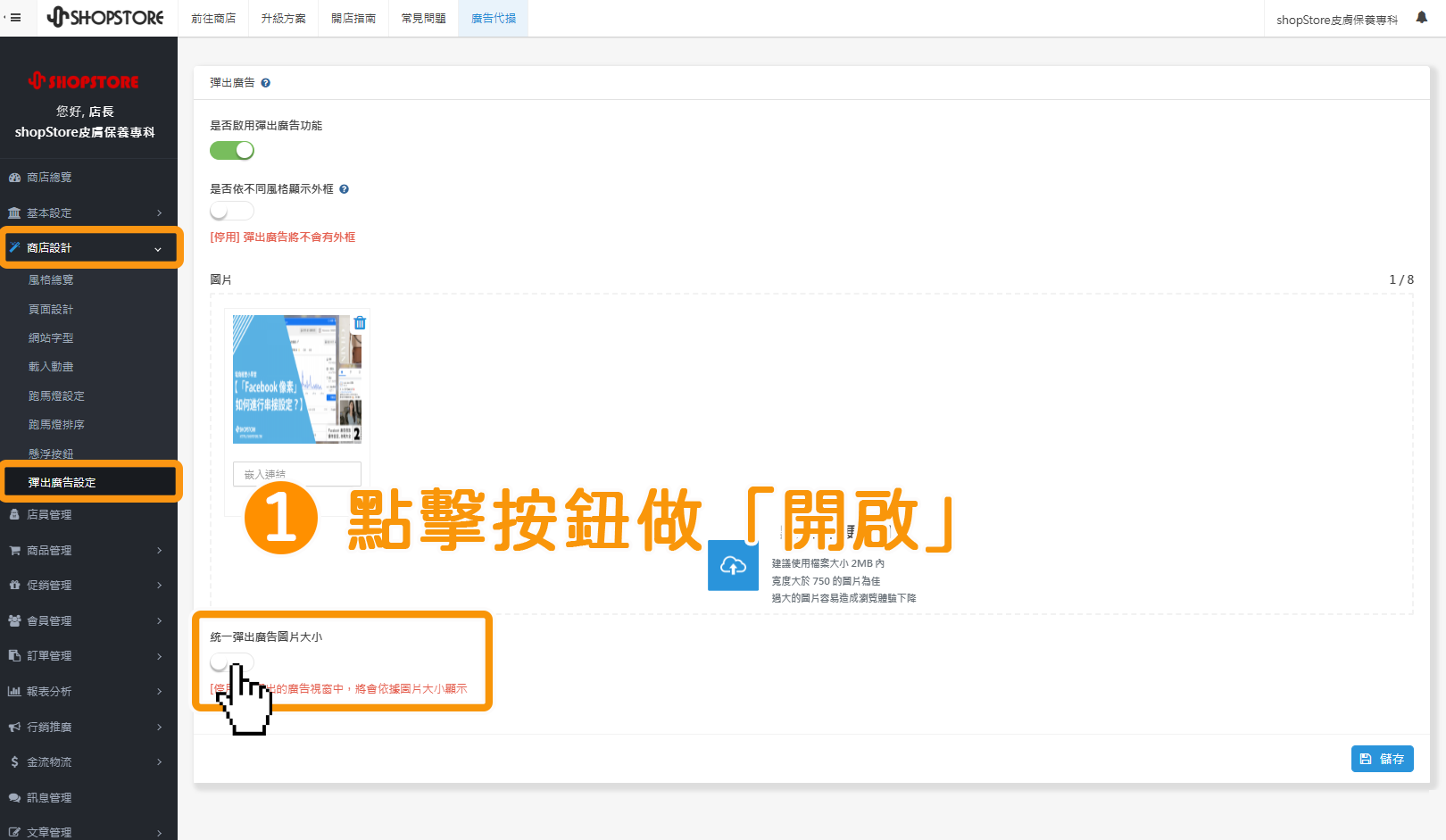Click the 會員管理 users icon
The width and height of the screenshot is (1446, 840).
[14, 621]
